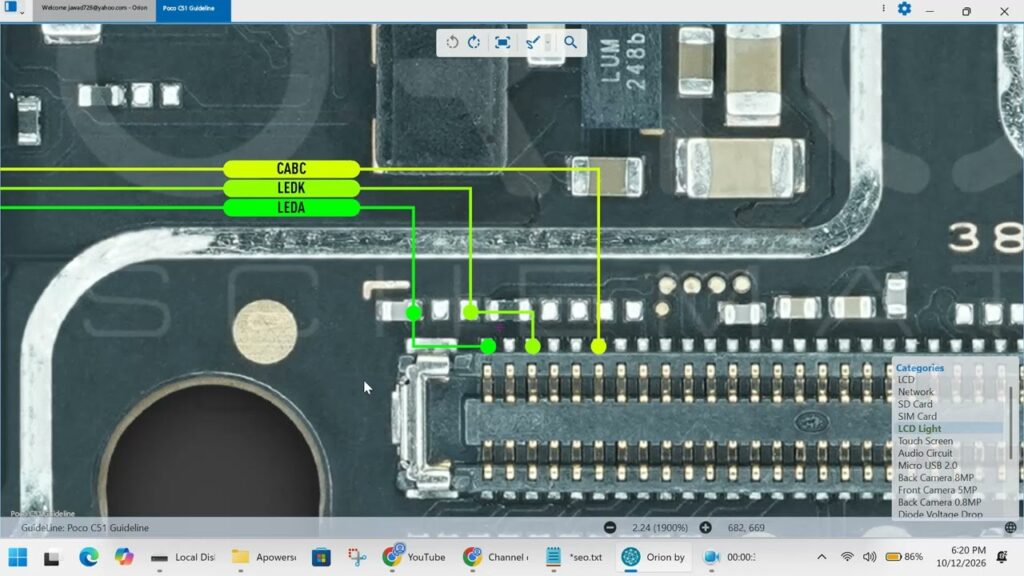Open the Orion settings gear
The width and height of the screenshot is (1024, 576).
[904, 9]
